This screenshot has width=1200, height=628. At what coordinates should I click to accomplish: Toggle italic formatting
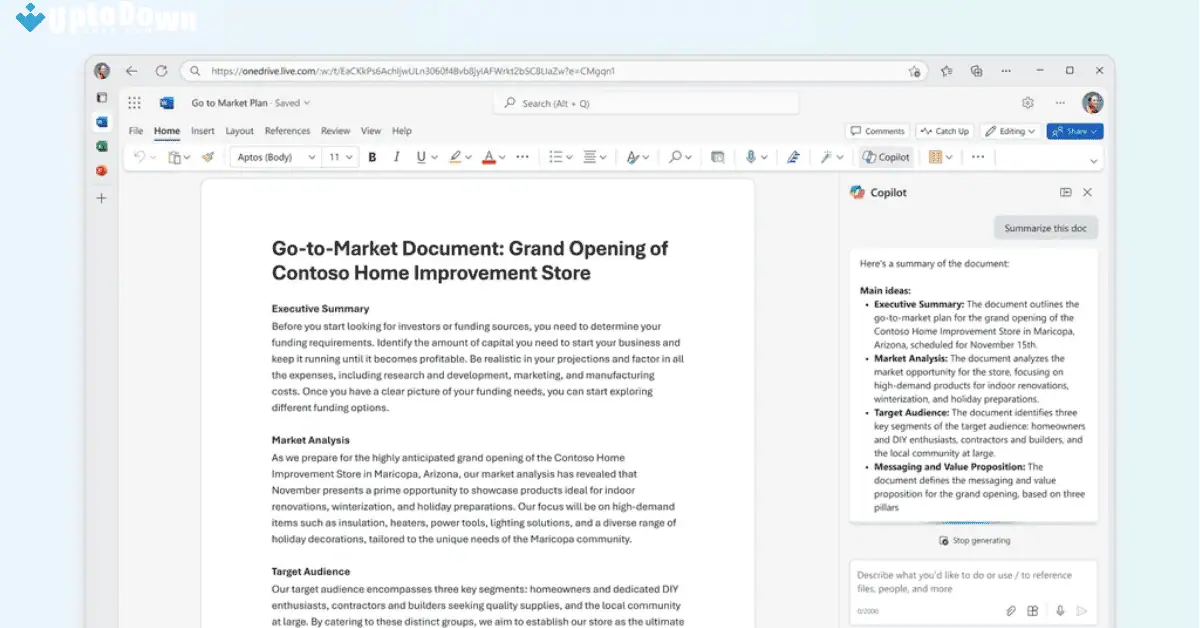click(396, 157)
